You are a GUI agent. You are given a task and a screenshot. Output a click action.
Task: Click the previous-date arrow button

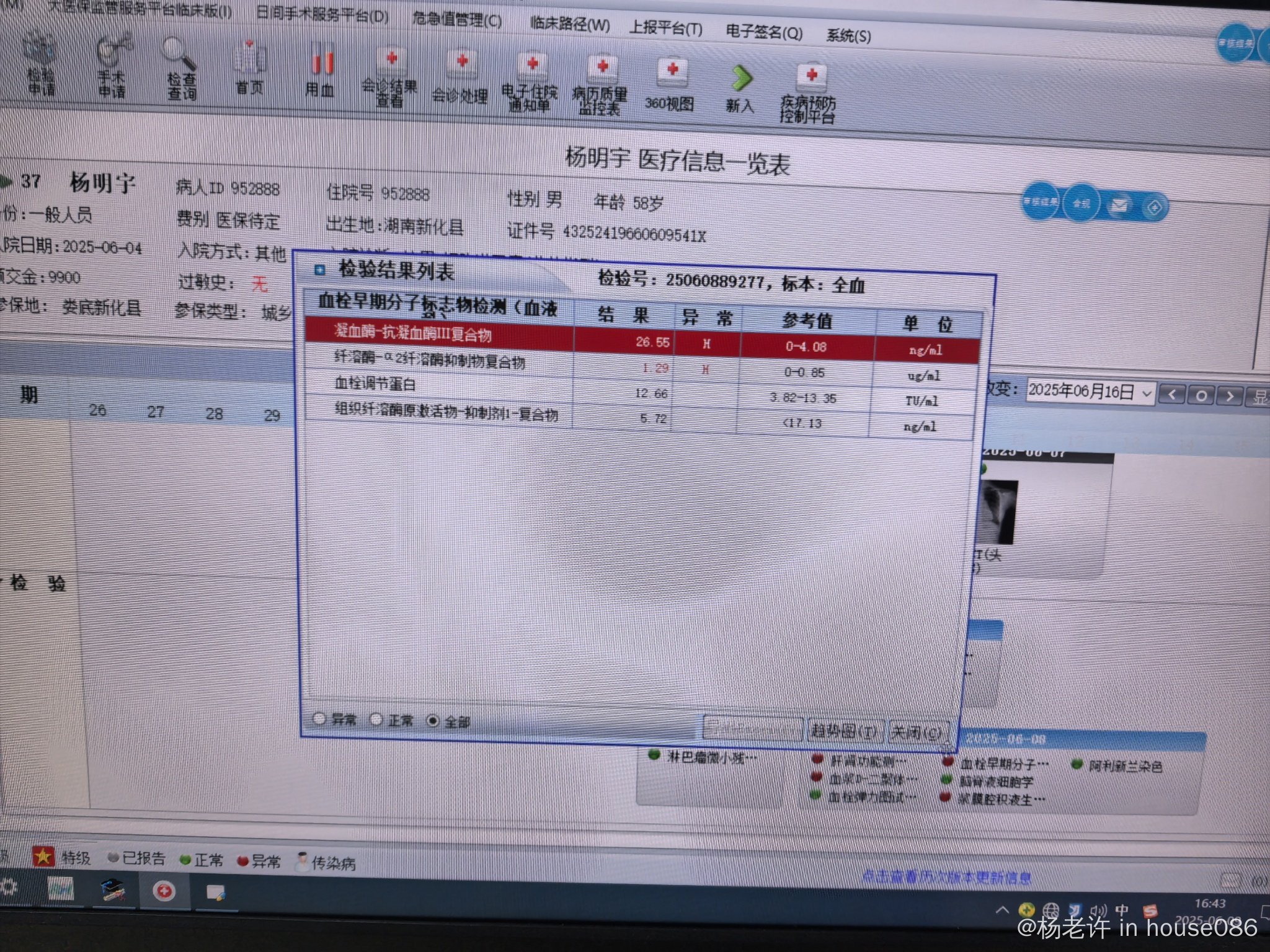(1171, 394)
